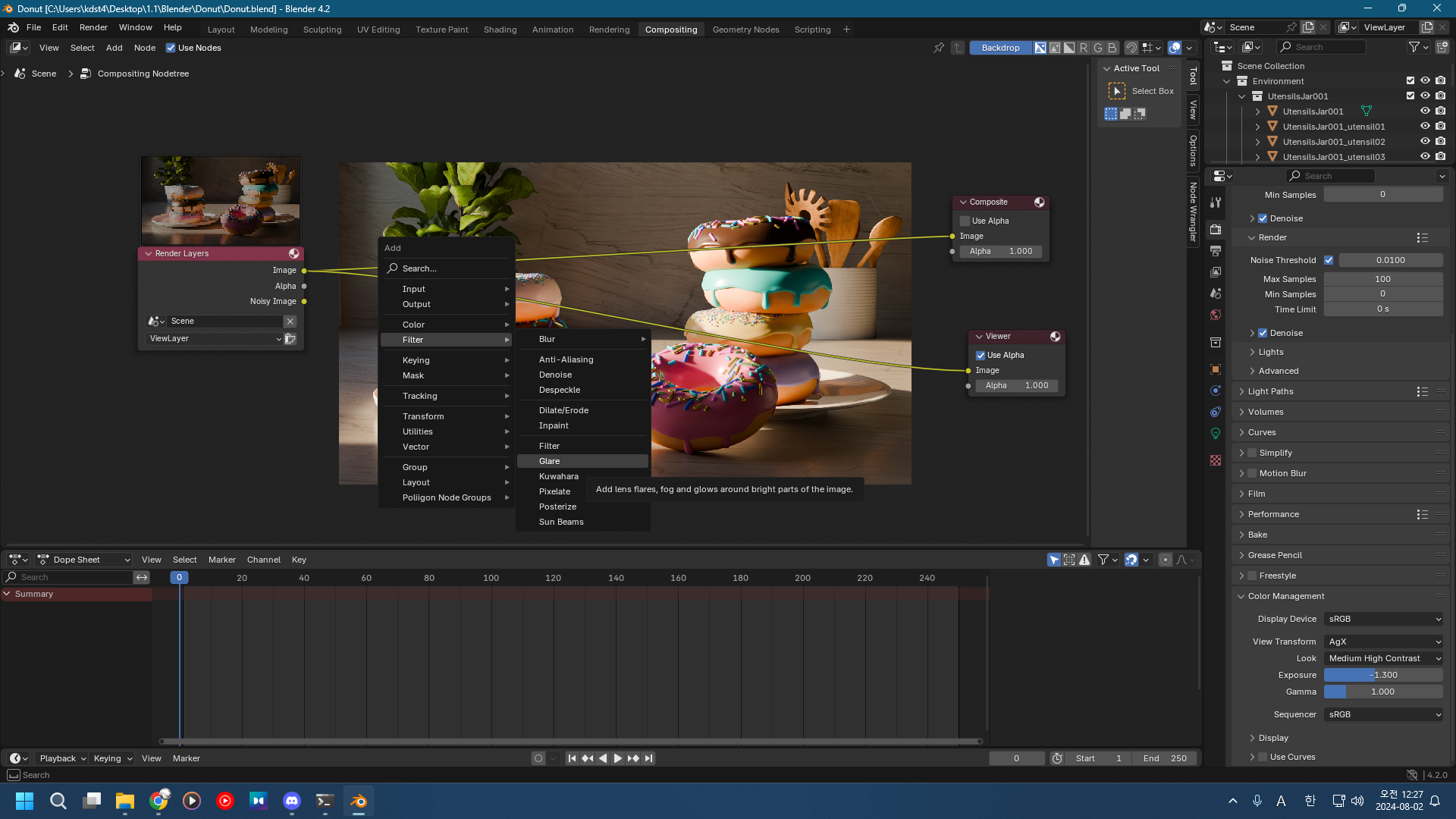Open the Texture properties checkerboard icon

coord(1216,460)
